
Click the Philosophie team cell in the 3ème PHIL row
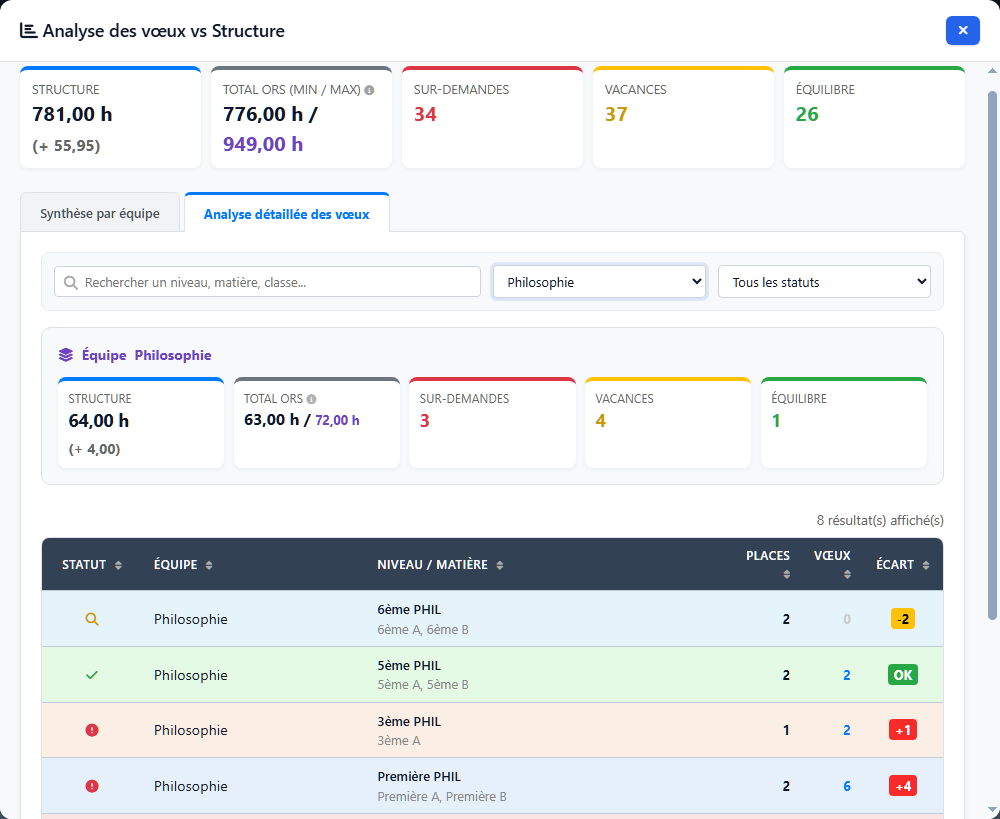pyautogui.click(x=191, y=730)
